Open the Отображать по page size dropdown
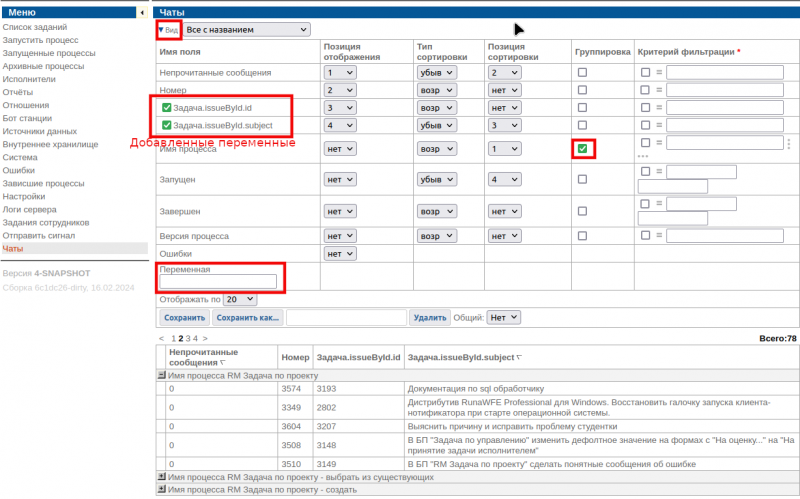The width and height of the screenshot is (800, 499). pyautogui.click(x=240, y=299)
